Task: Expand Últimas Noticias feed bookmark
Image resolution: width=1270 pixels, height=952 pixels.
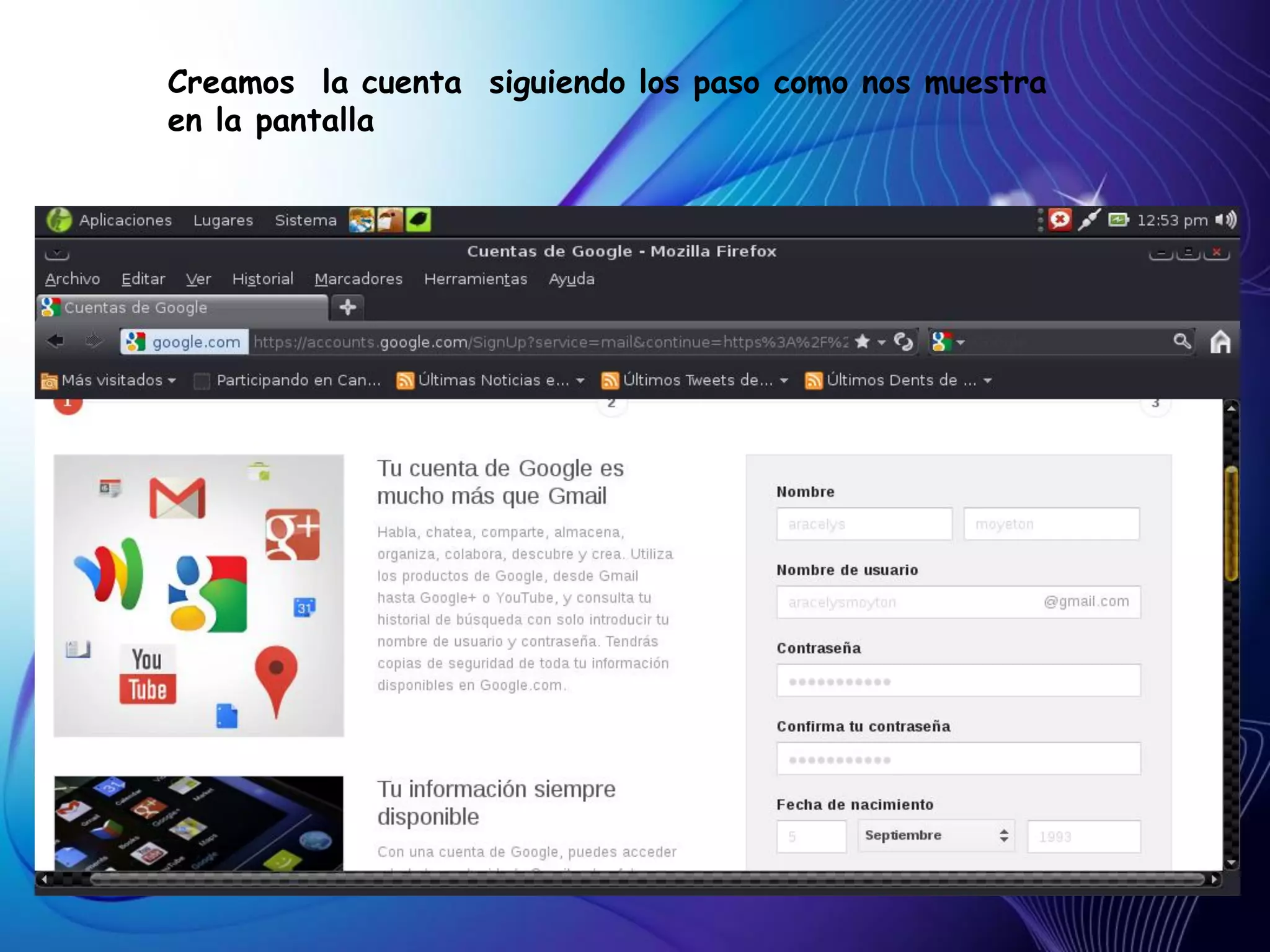Action: (491, 380)
